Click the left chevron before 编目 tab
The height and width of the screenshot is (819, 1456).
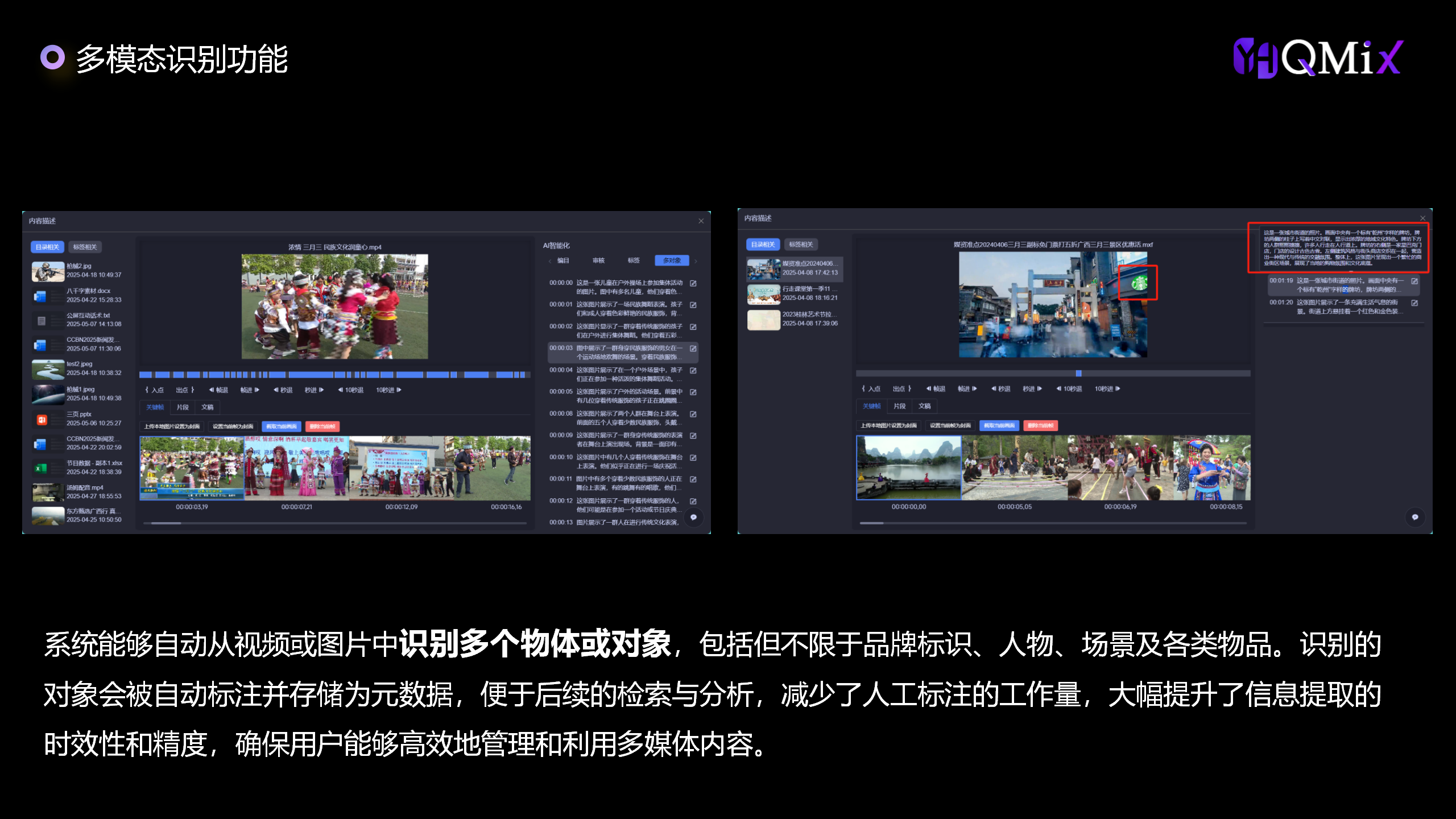tap(550, 261)
